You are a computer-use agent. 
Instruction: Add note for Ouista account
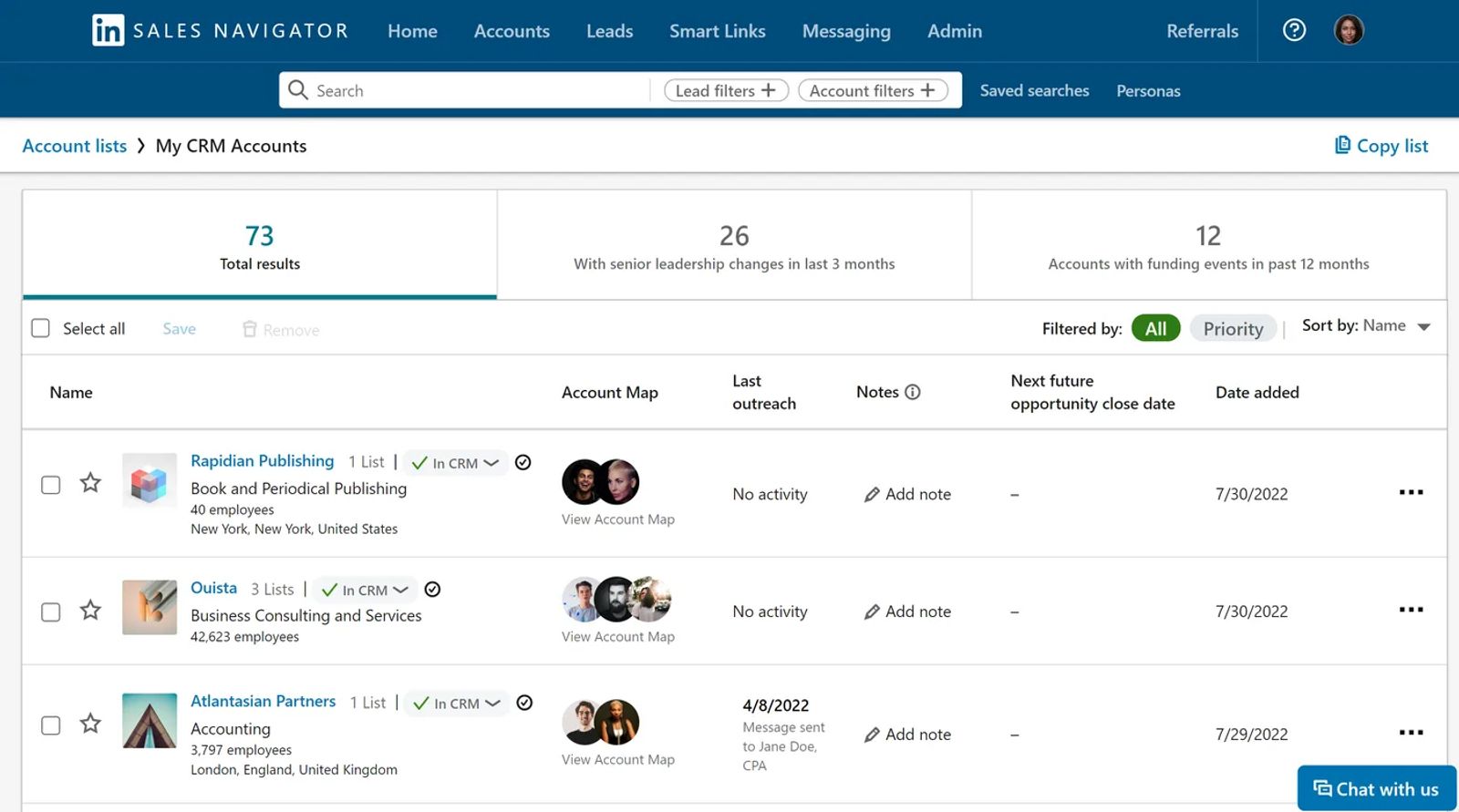(907, 612)
